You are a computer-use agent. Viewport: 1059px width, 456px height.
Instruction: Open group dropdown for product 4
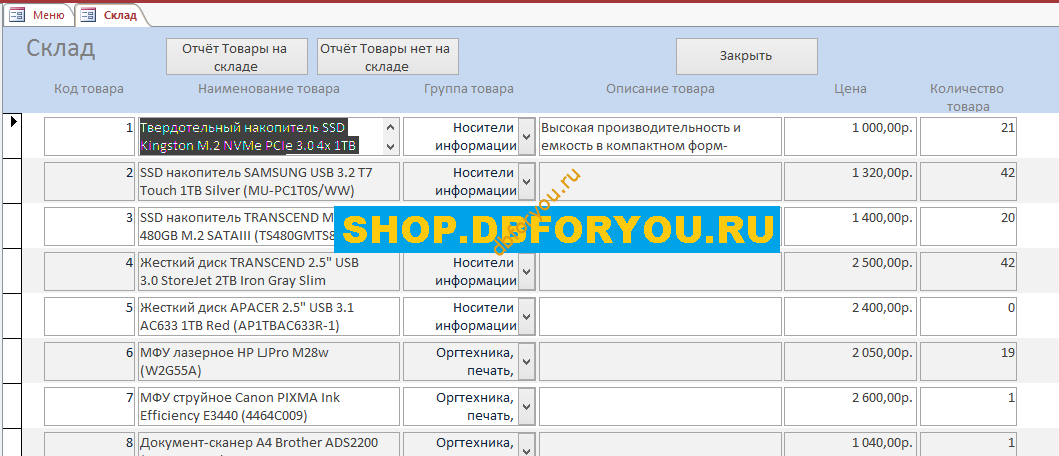(x=526, y=272)
